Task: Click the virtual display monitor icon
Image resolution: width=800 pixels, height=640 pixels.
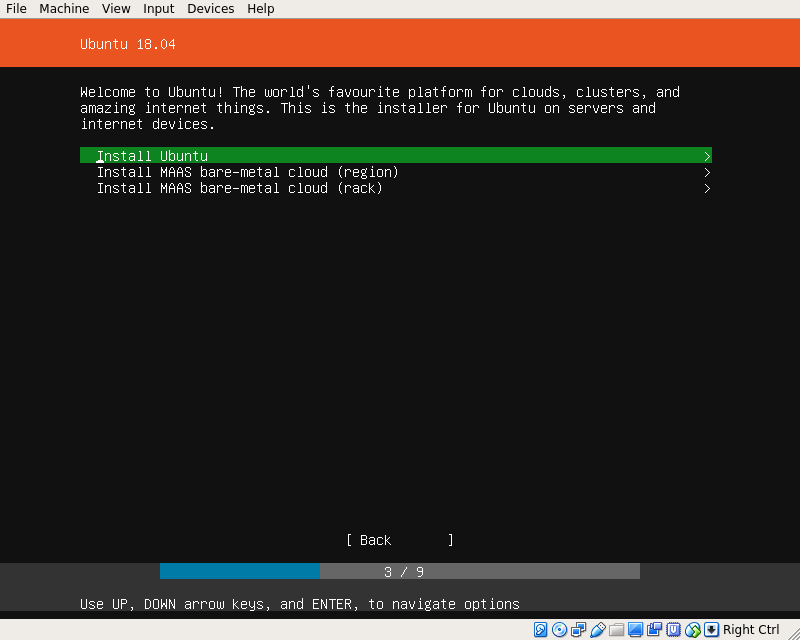Action: (636, 630)
